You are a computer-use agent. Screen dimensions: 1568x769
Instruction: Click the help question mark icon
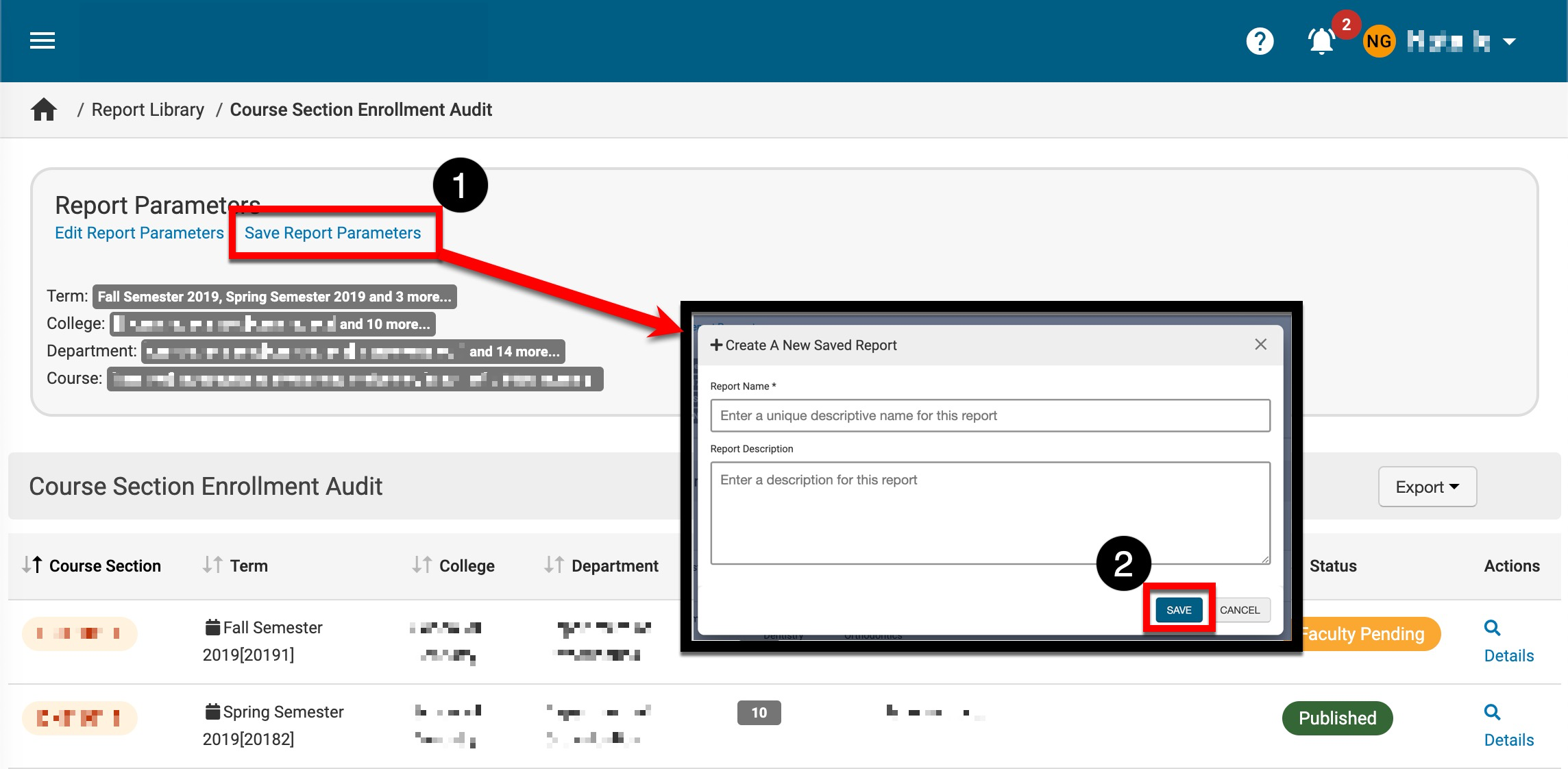[x=1260, y=41]
